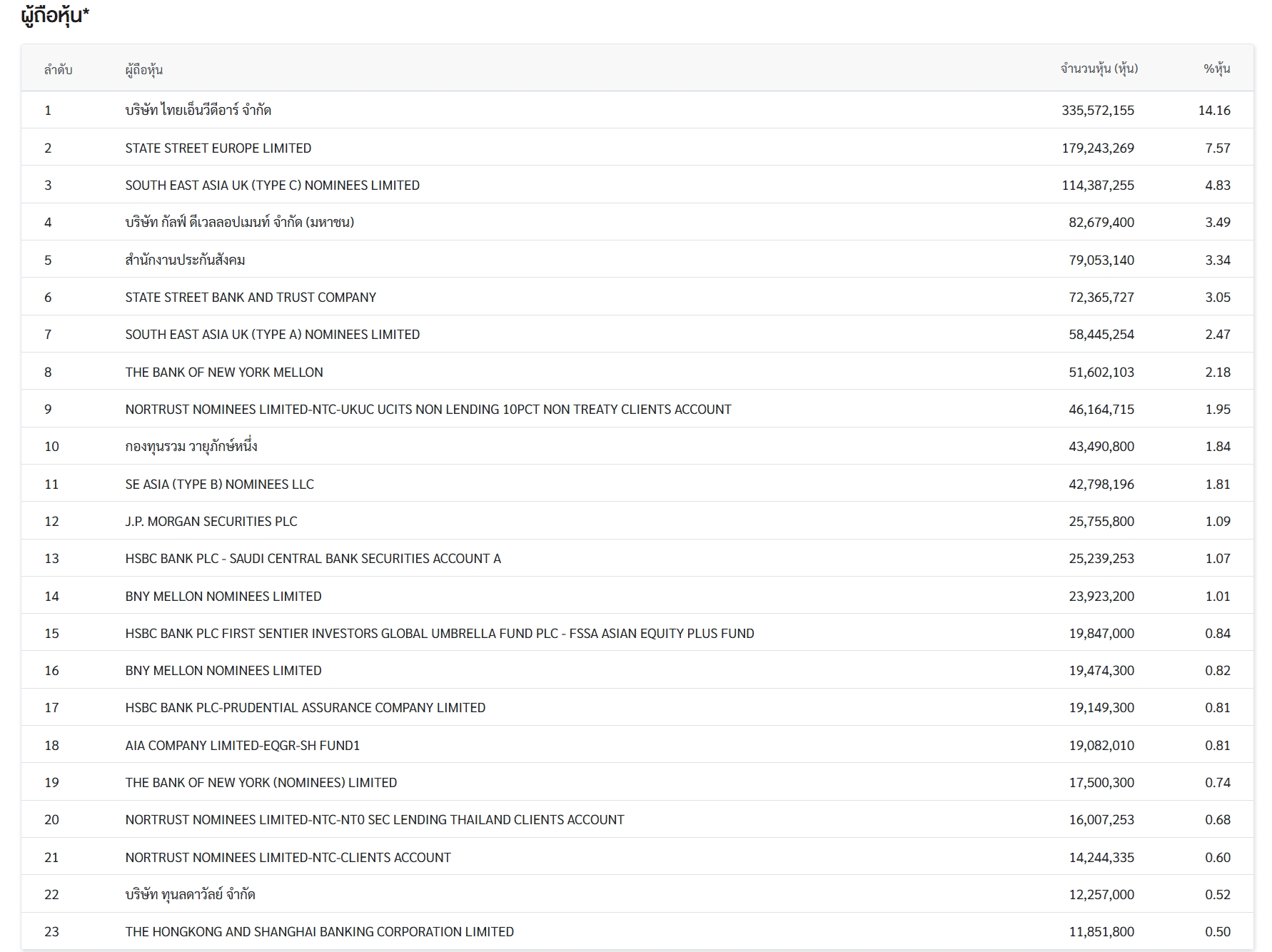Click SOUTH EAST ASIA UK (TYPE A) NOMINEES LIMITED
1272x952 pixels.
coord(273,334)
